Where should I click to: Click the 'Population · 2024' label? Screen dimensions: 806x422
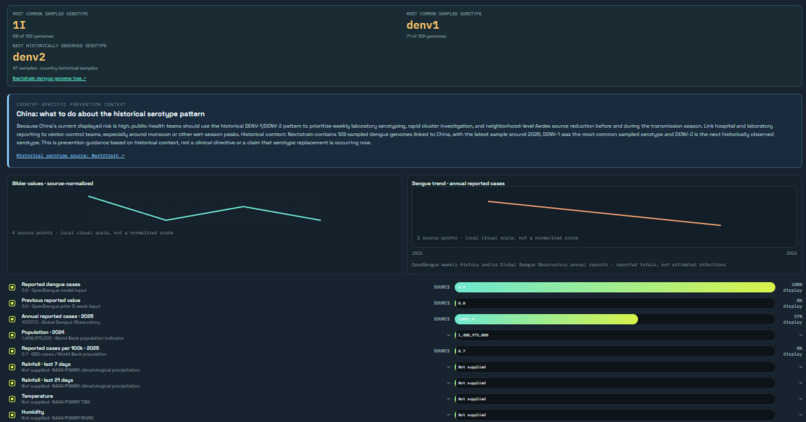pos(43,332)
